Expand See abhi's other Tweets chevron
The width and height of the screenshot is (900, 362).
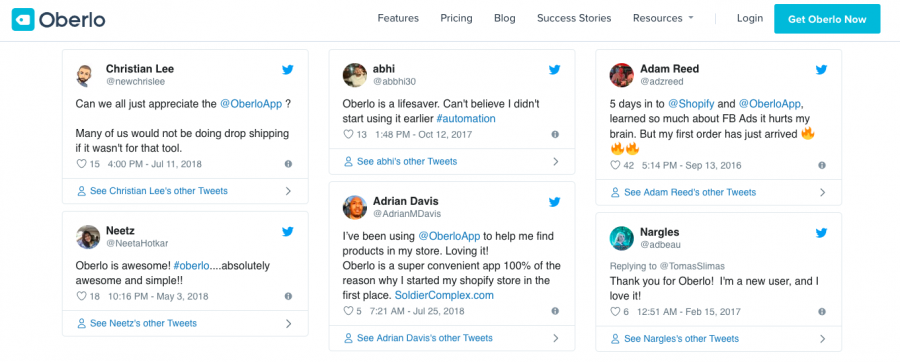555,162
